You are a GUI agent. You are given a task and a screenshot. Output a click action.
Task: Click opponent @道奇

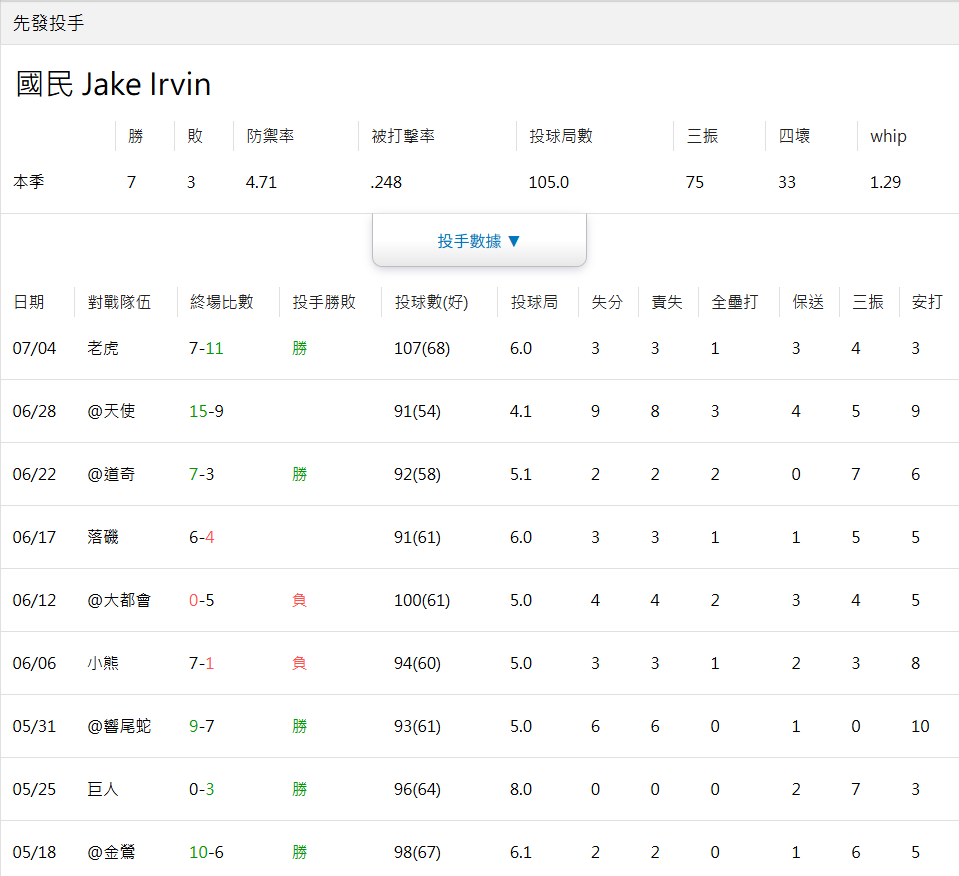point(111,474)
